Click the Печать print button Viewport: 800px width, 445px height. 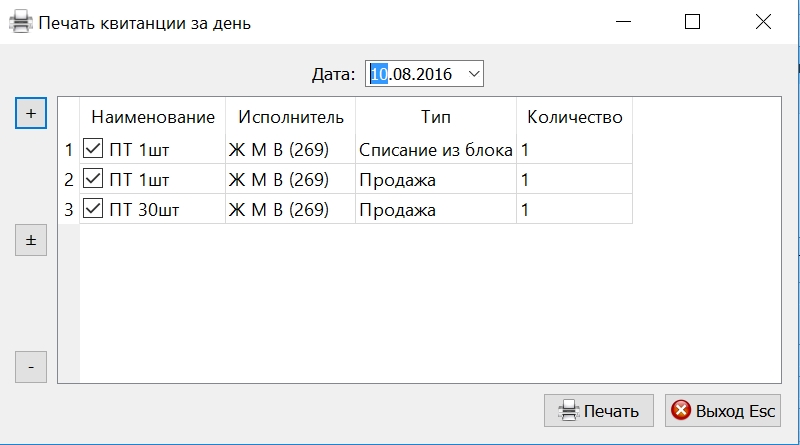[598, 410]
